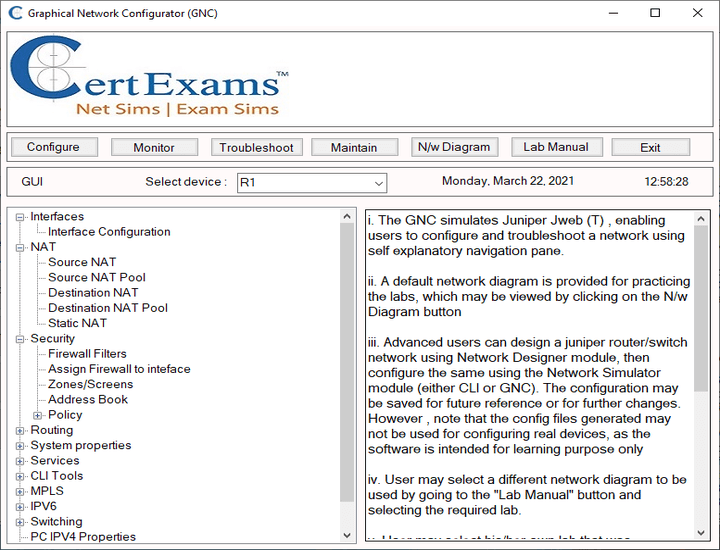
Task: Select PC IPV4 Properties item
Action: point(83,537)
